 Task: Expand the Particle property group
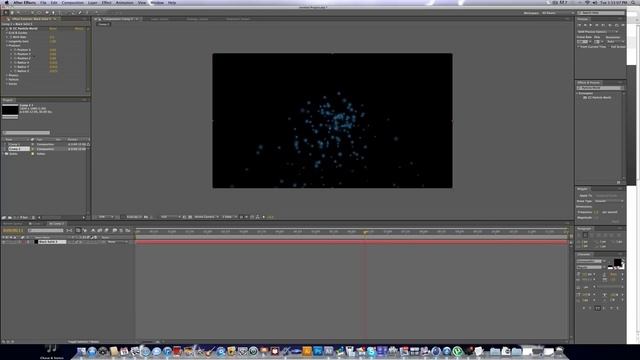click(x=7, y=80)
